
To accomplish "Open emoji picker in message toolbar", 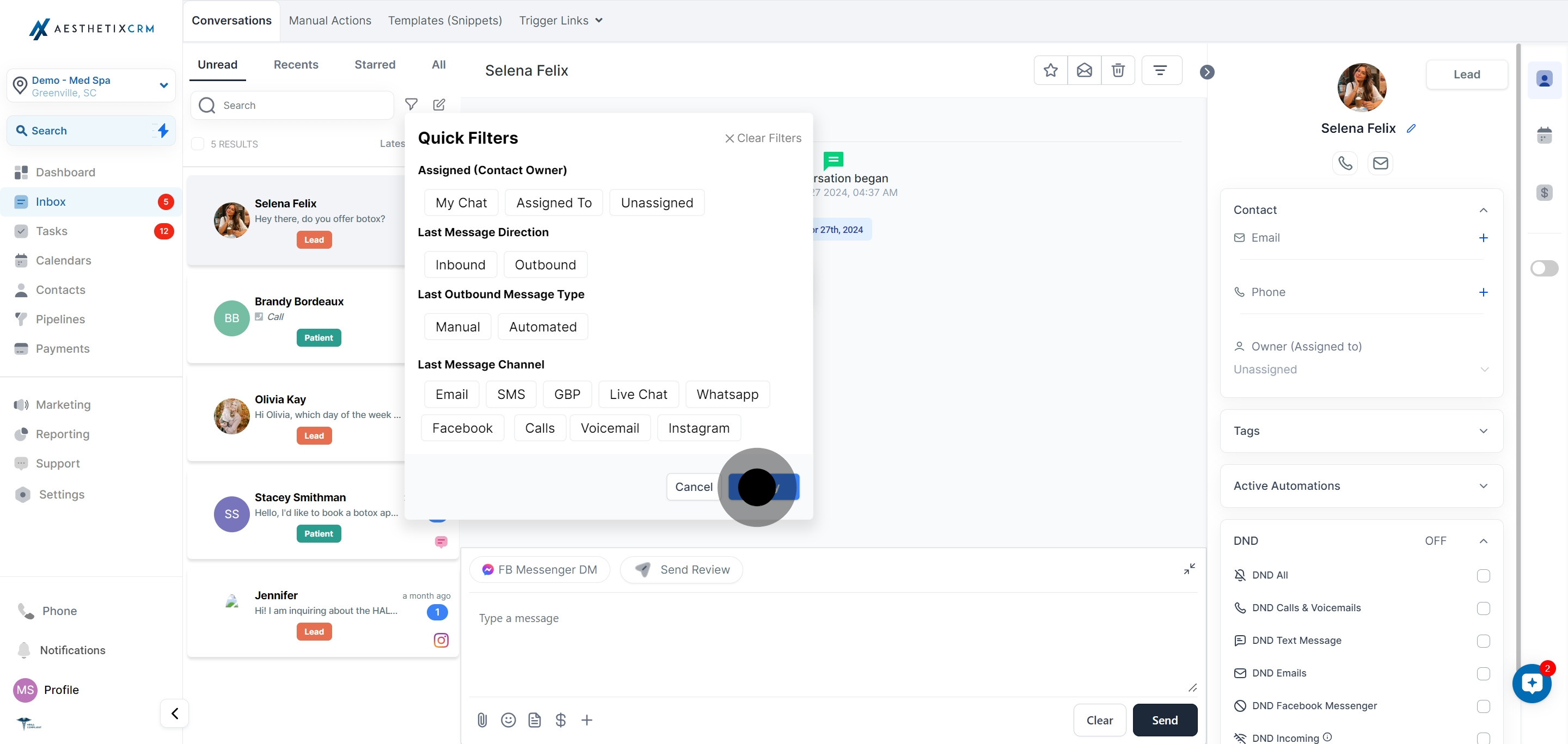I will 509,720.
